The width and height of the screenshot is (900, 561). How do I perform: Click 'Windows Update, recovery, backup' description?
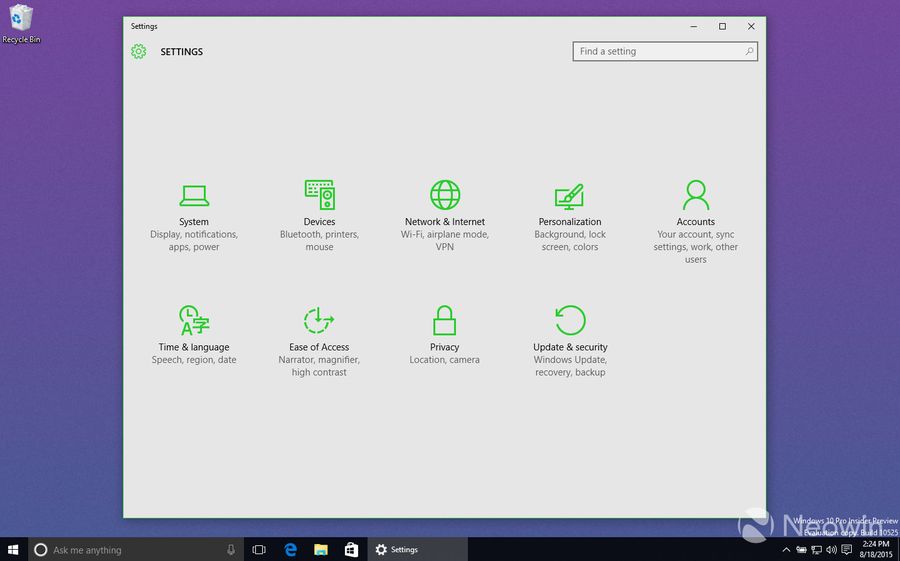[570, 366]
